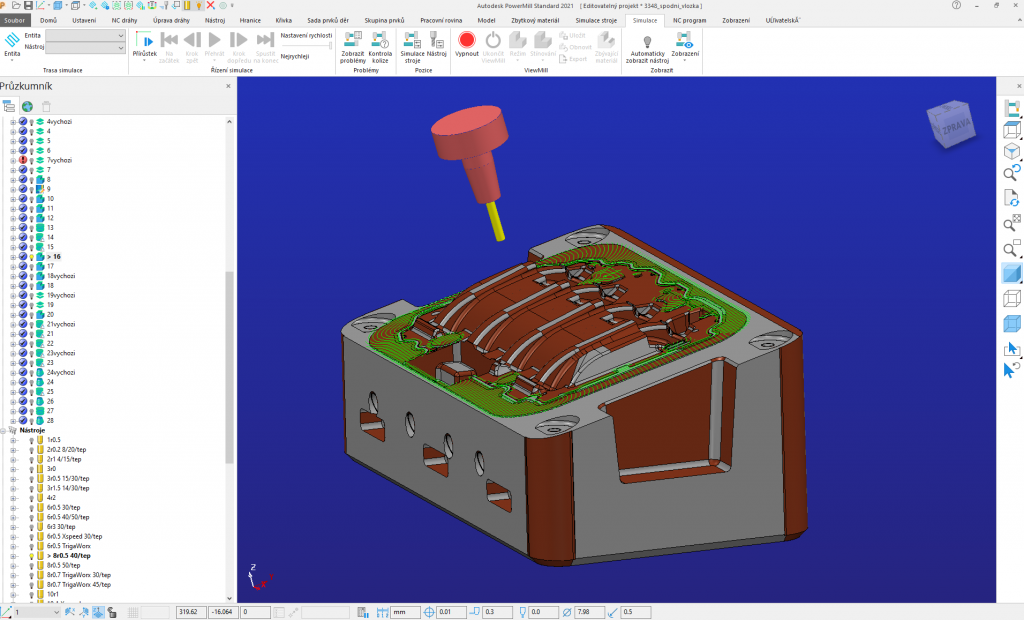Click the Kontrola kolize icon
Image resolution: width=1024 pixels, height=620 pixels.
(x=380, y=41)
